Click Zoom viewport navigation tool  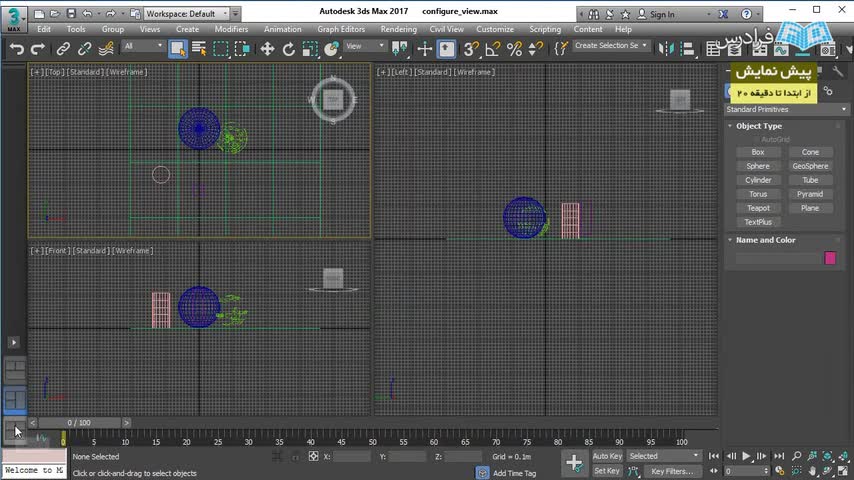(x=797, y=456)
